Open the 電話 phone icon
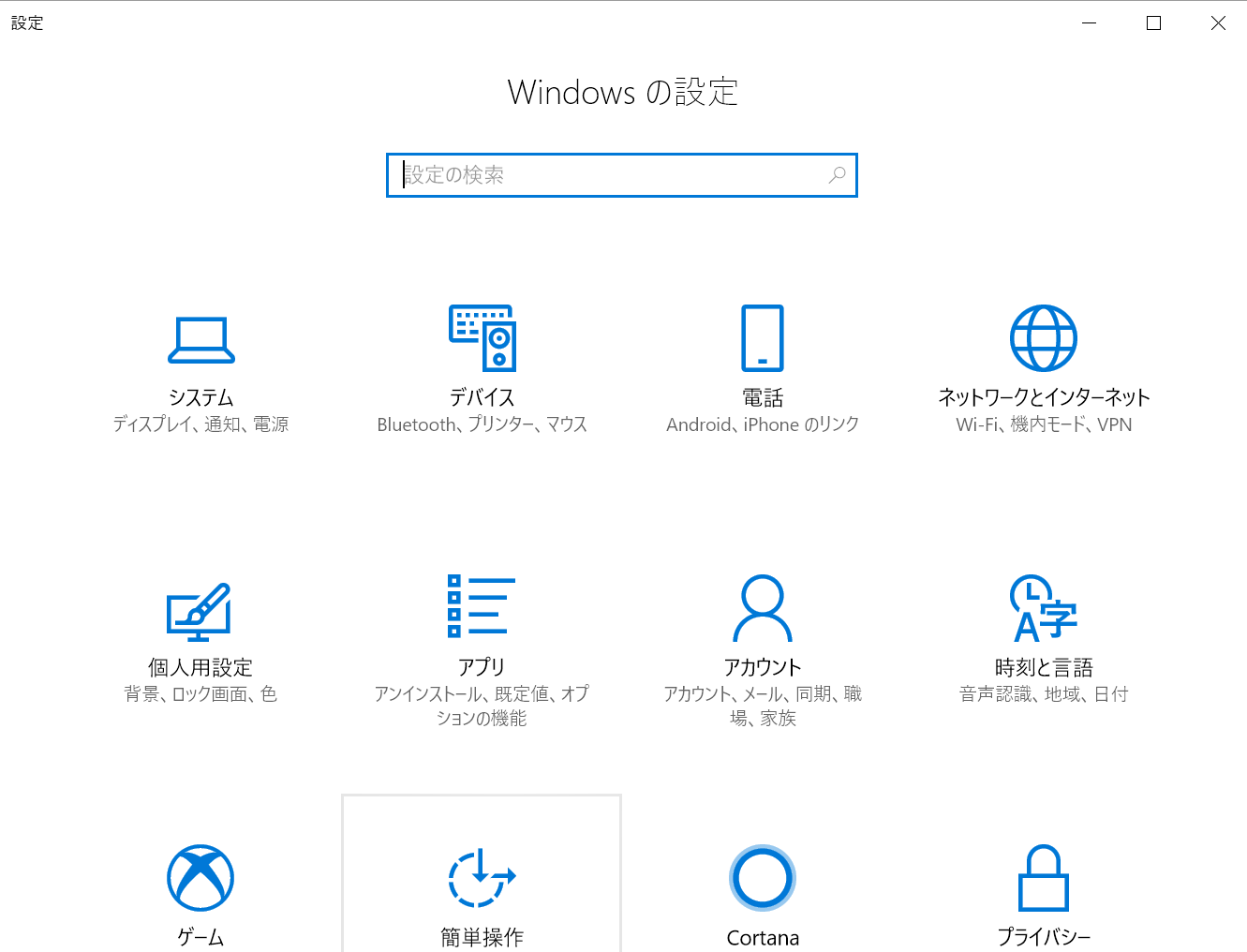The image size is (1247, 952). [763, 338]
